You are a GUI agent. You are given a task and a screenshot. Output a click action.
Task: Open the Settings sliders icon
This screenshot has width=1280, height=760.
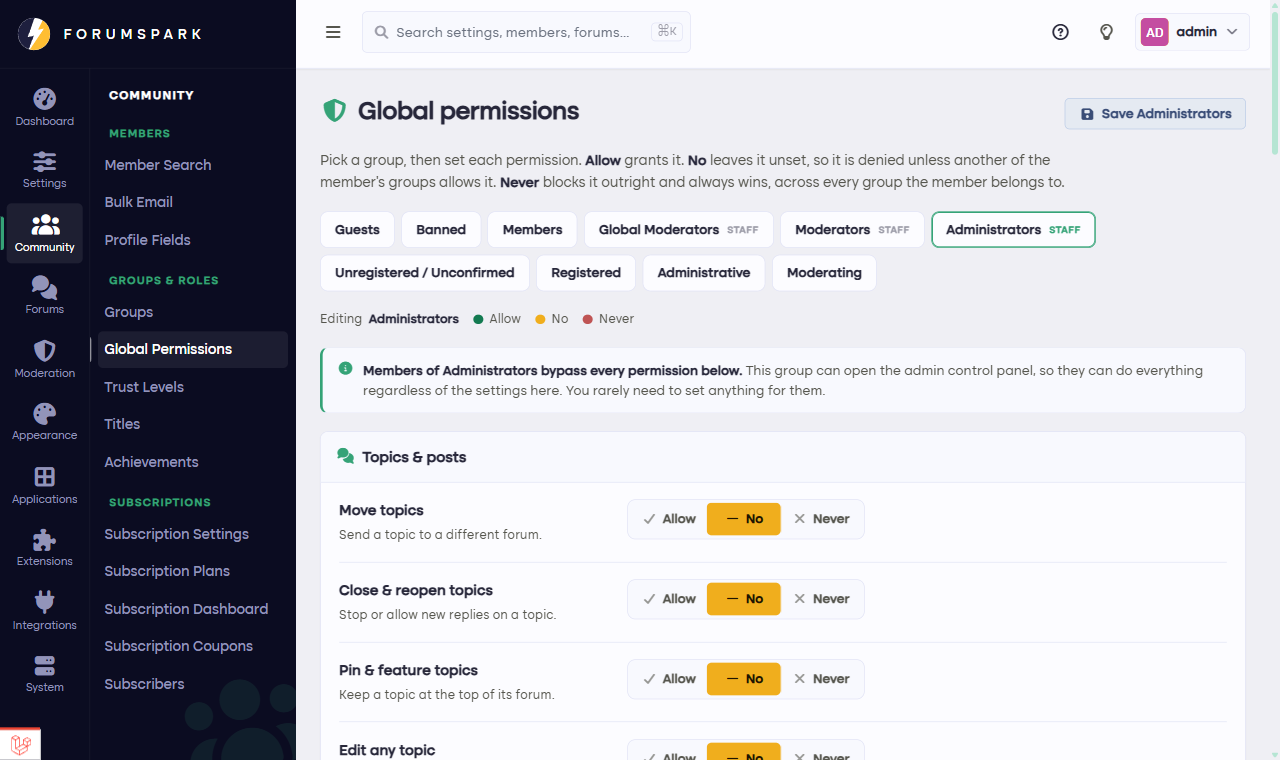pyautogui.click(x=44, y=161)
